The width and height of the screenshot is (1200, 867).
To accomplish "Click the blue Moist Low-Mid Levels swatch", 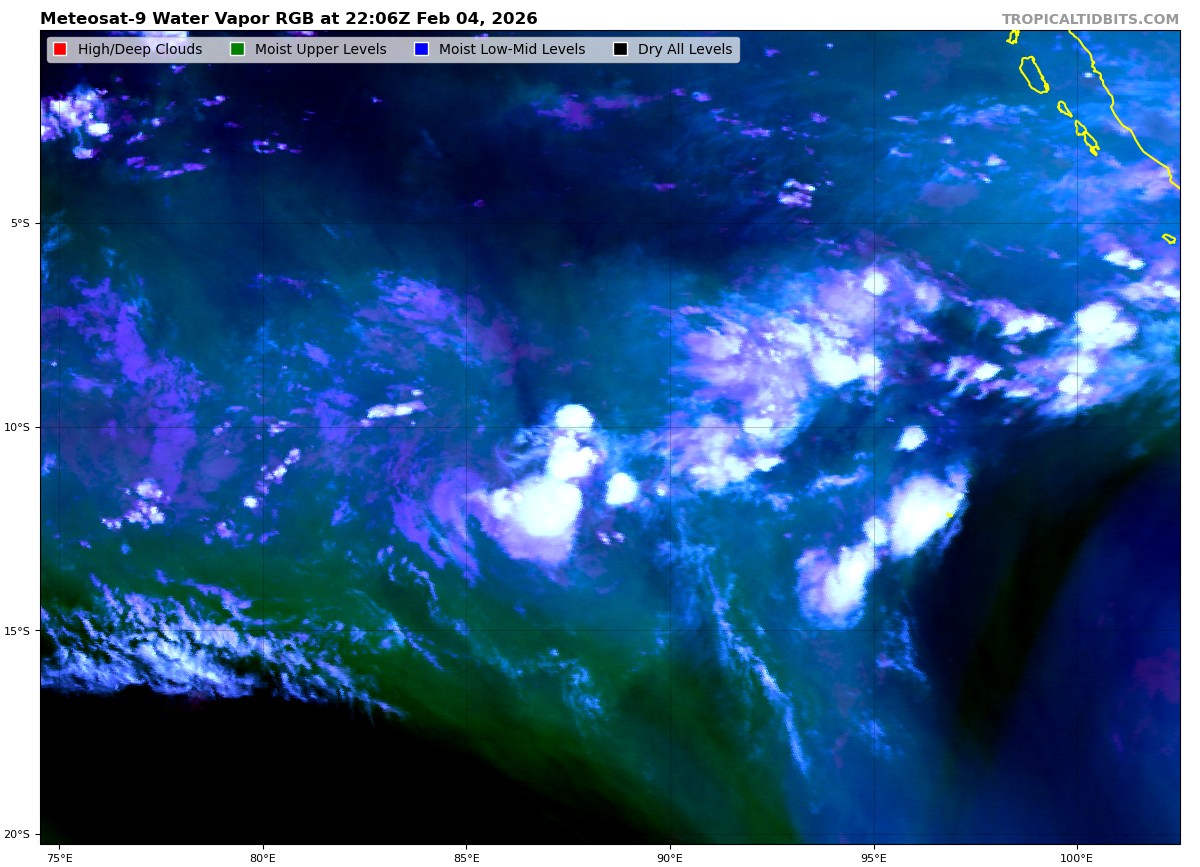I will coord(421,50).
